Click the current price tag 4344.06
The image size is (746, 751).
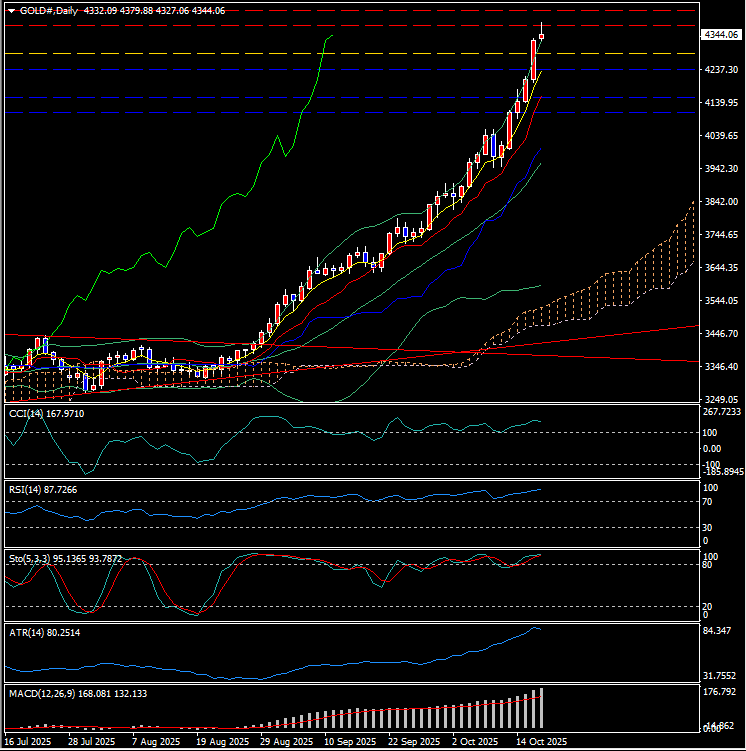click(720, 35)
